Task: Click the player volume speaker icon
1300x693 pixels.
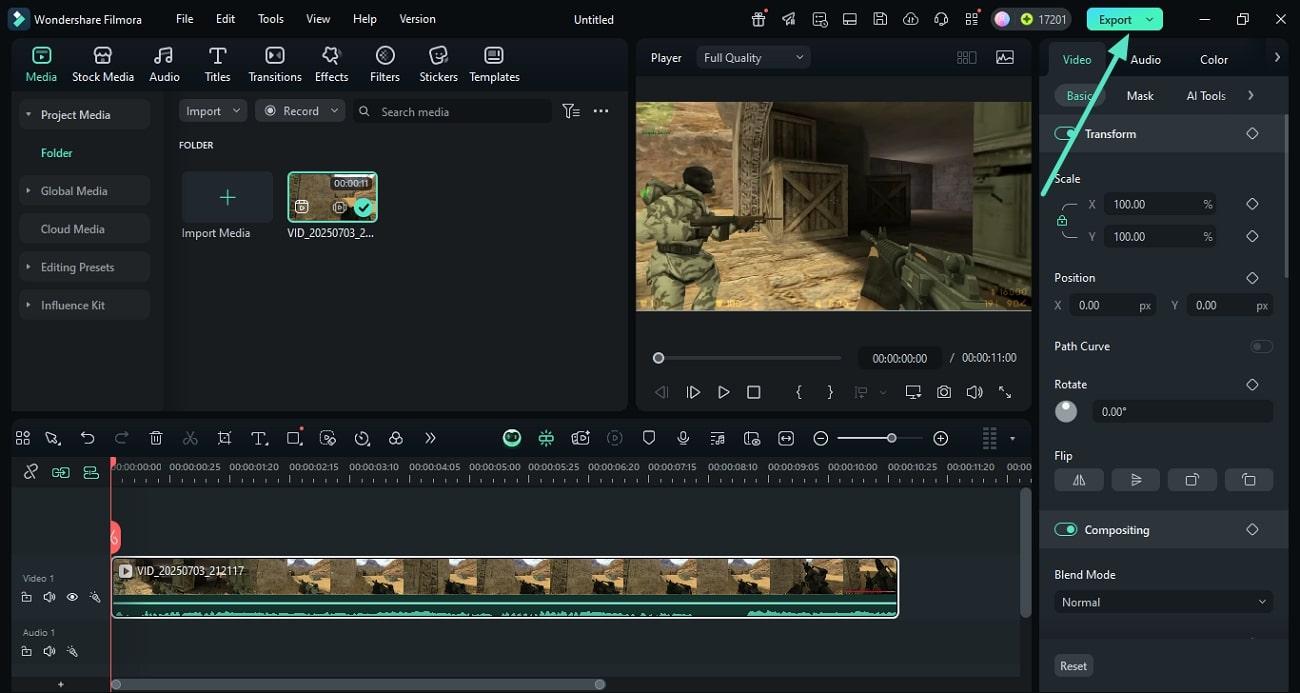Action: [x=974, y=393]
